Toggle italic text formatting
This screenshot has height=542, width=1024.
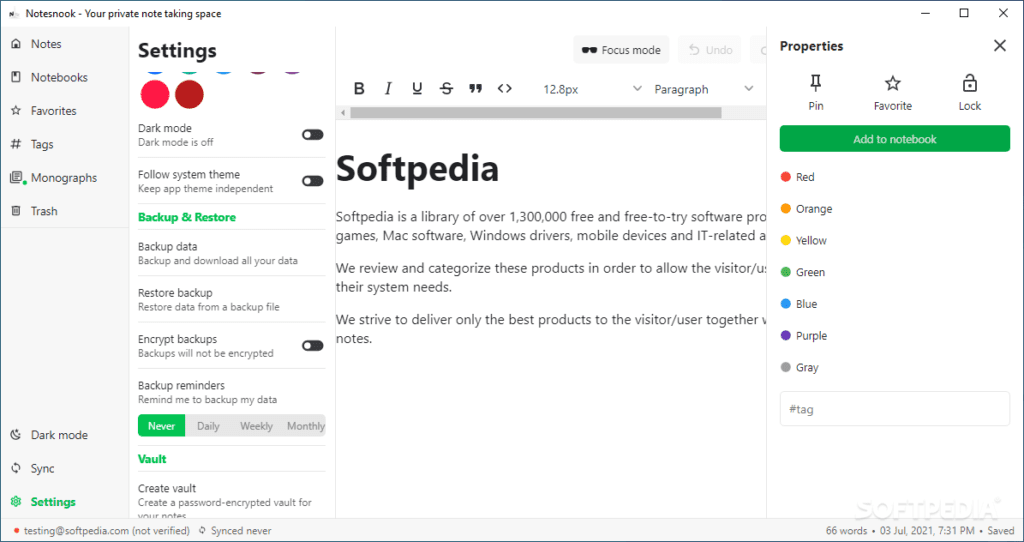[388, 89]
